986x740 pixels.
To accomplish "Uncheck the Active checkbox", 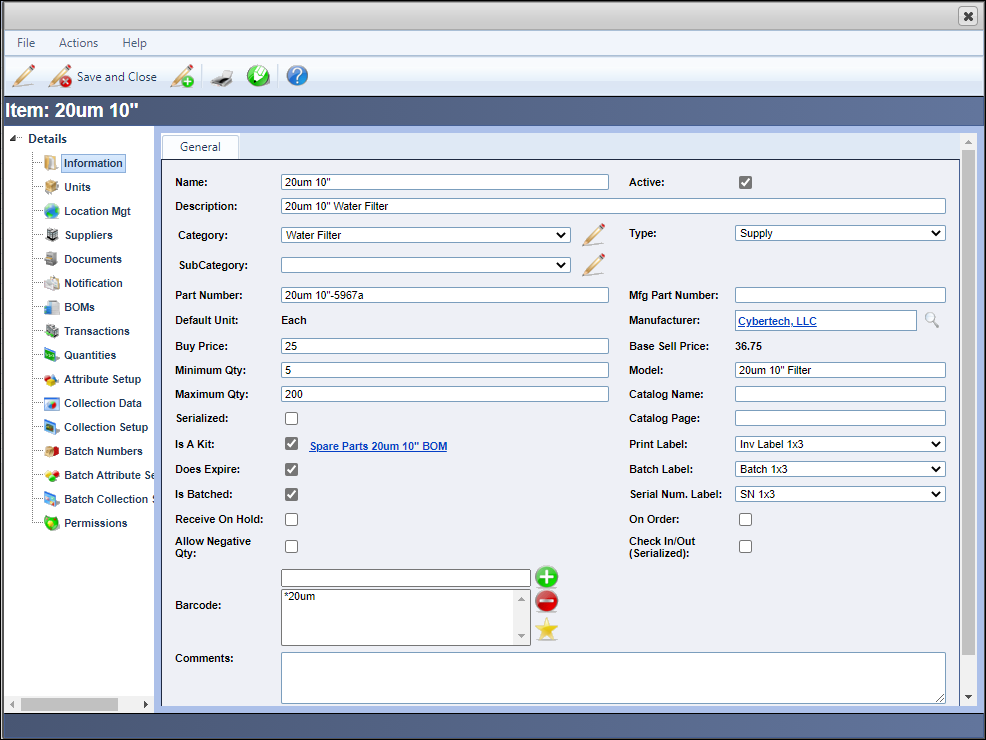I will [x=745, y=182].
